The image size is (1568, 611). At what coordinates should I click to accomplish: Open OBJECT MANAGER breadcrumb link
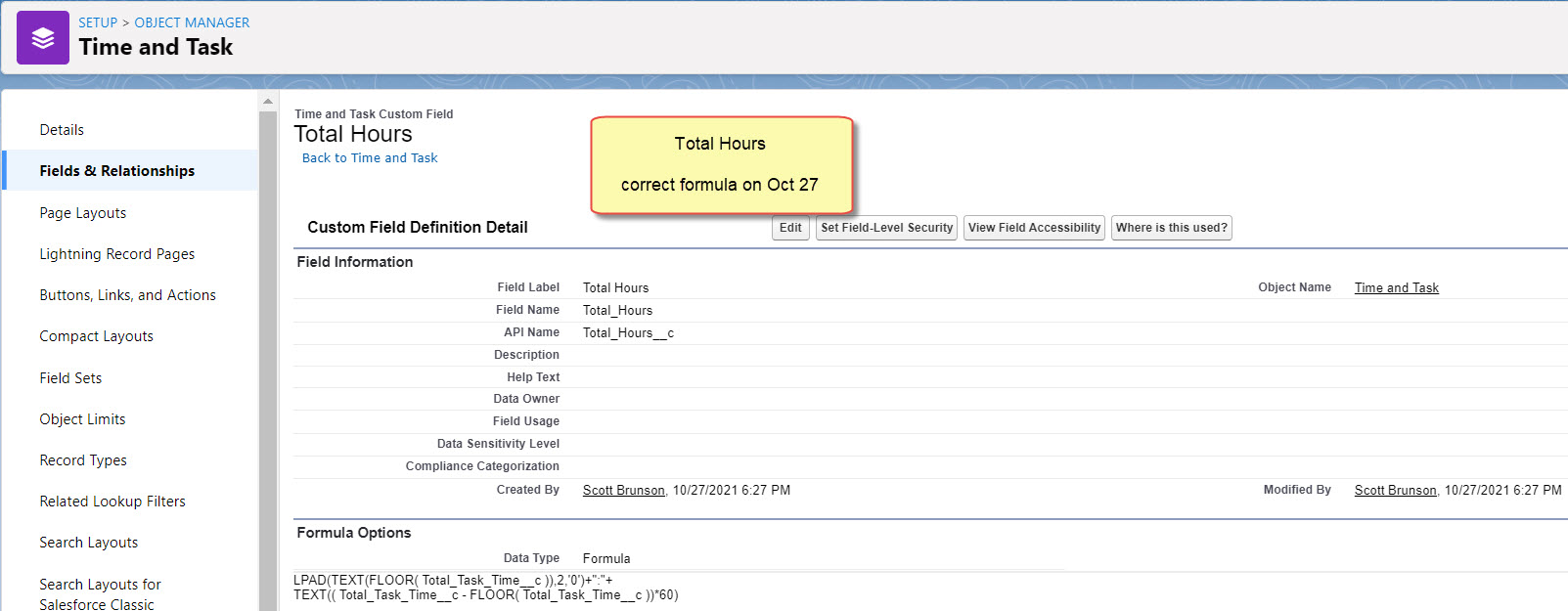click(192, 22)
